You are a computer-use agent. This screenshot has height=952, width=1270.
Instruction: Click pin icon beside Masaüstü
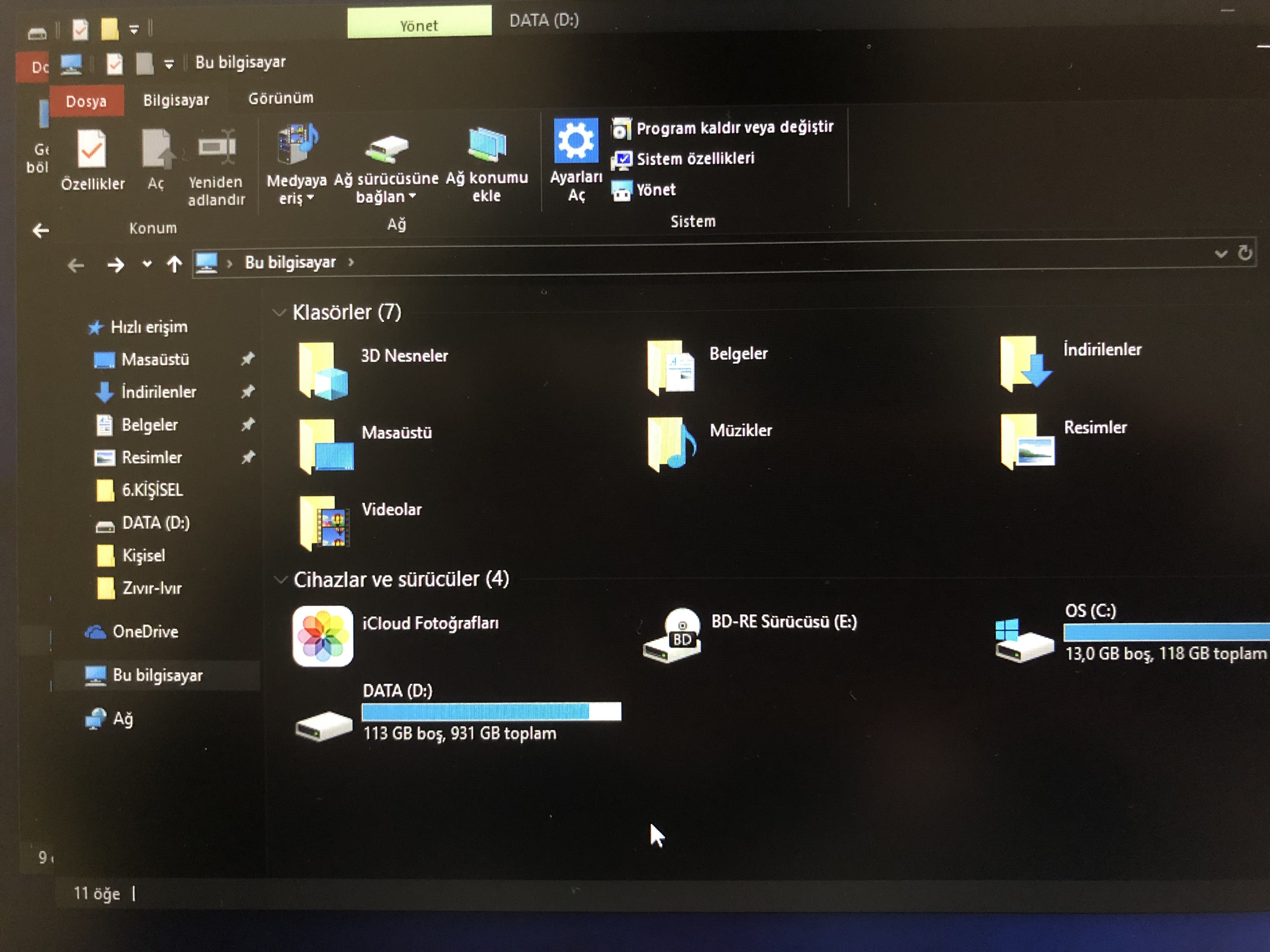(x=248, y=359)
